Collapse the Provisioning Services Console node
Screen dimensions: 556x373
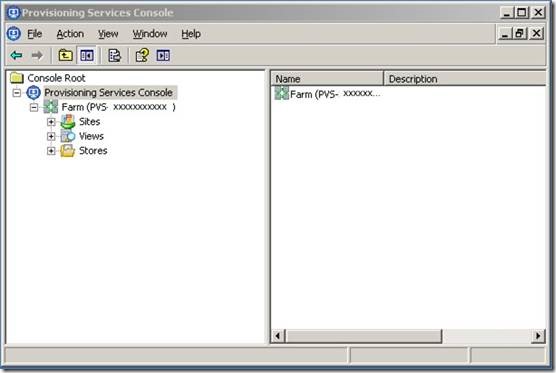[x=17, y=93]
